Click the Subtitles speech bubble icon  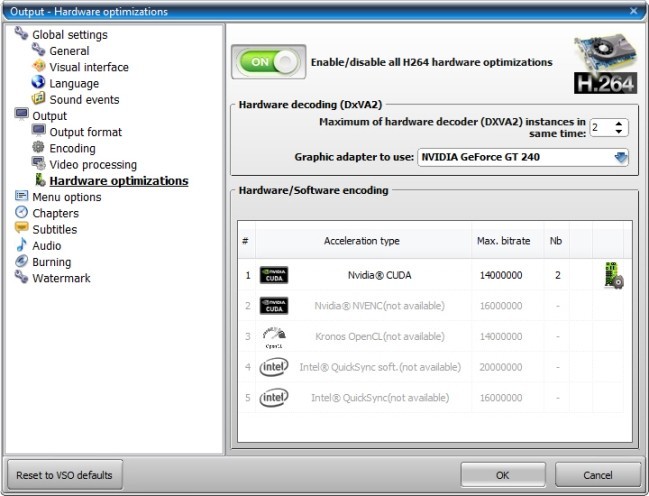(21, 229)
